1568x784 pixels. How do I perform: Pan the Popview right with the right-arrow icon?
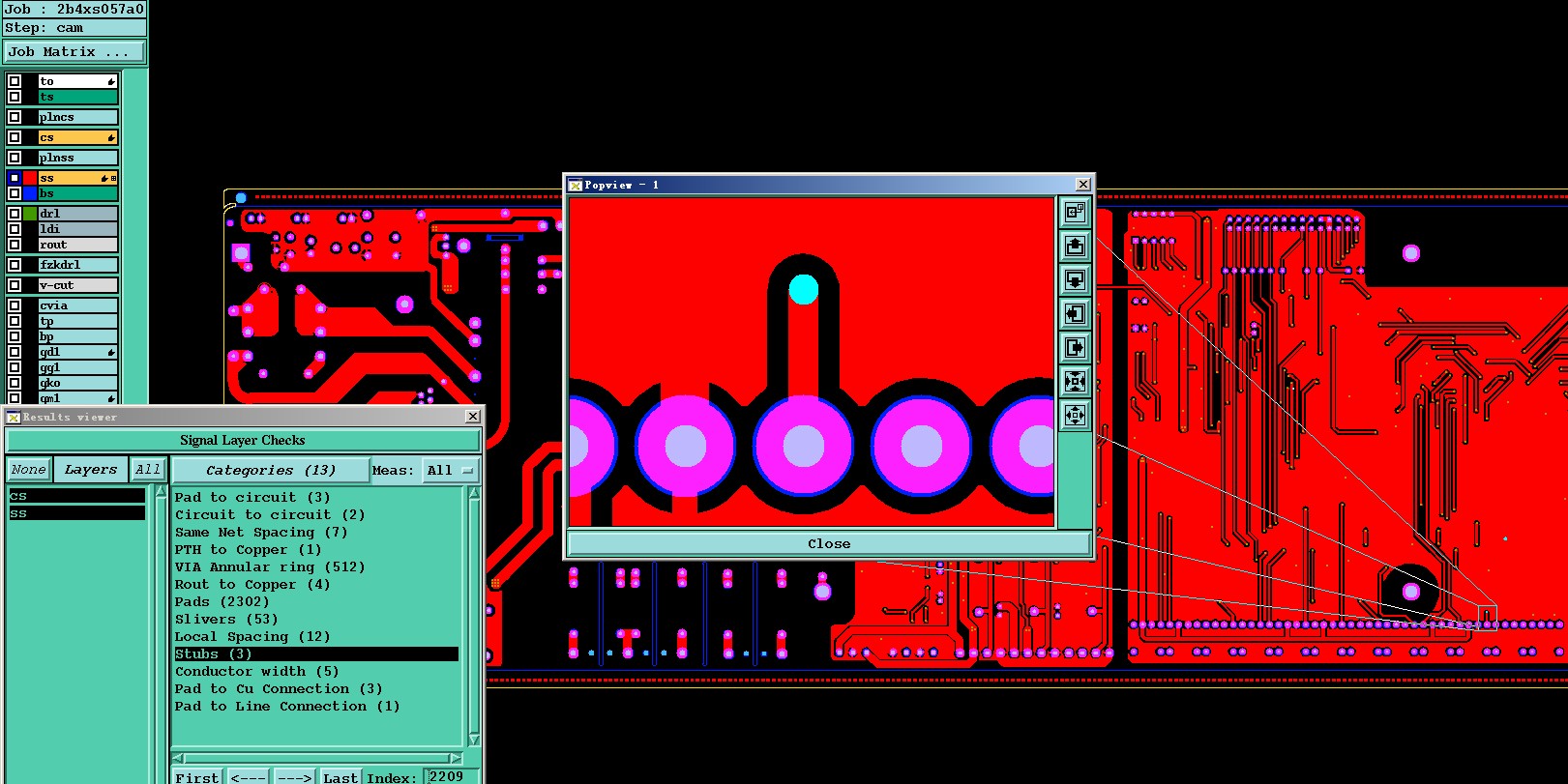(x=1075, y=347)
